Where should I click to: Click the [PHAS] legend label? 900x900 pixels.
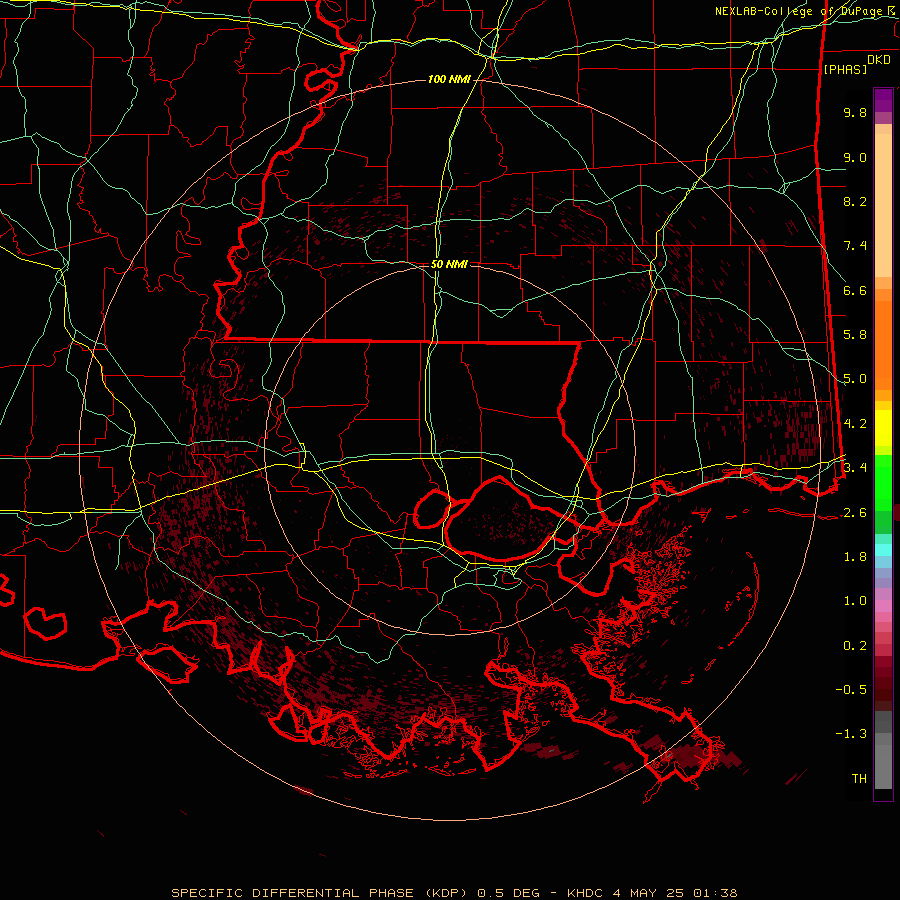[x=845, y=69]
